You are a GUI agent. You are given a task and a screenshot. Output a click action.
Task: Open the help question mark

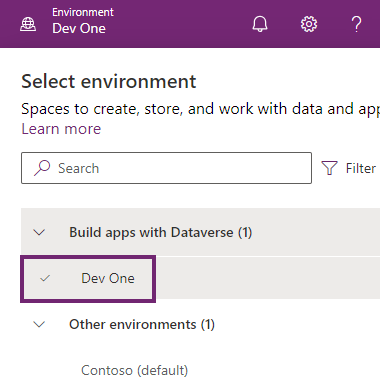point(356,24)
